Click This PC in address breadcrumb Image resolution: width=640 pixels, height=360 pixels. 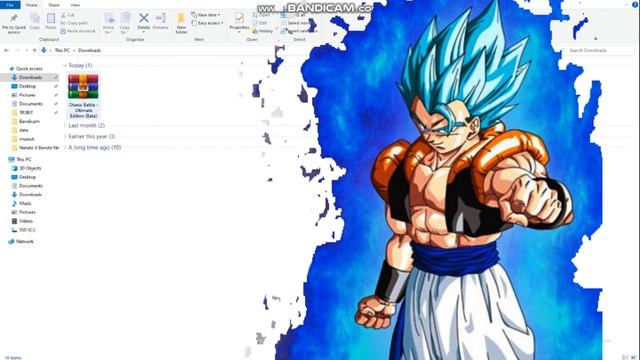62,50
